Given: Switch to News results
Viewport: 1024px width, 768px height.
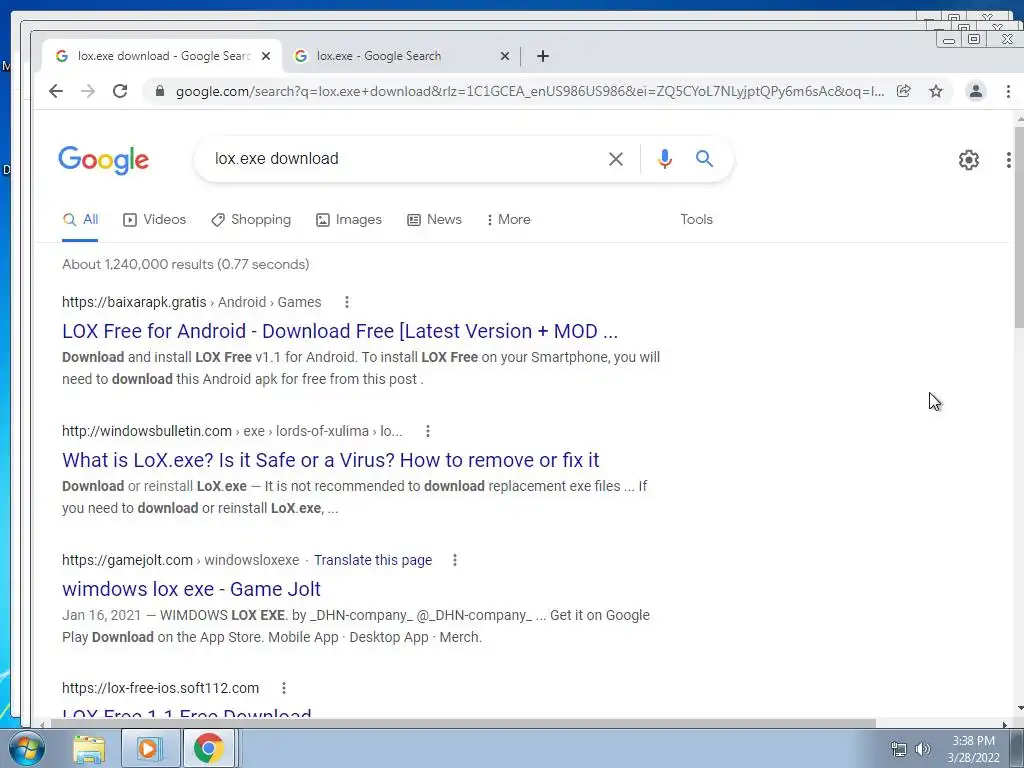Looking at the screenshot, I should (434, 219).
